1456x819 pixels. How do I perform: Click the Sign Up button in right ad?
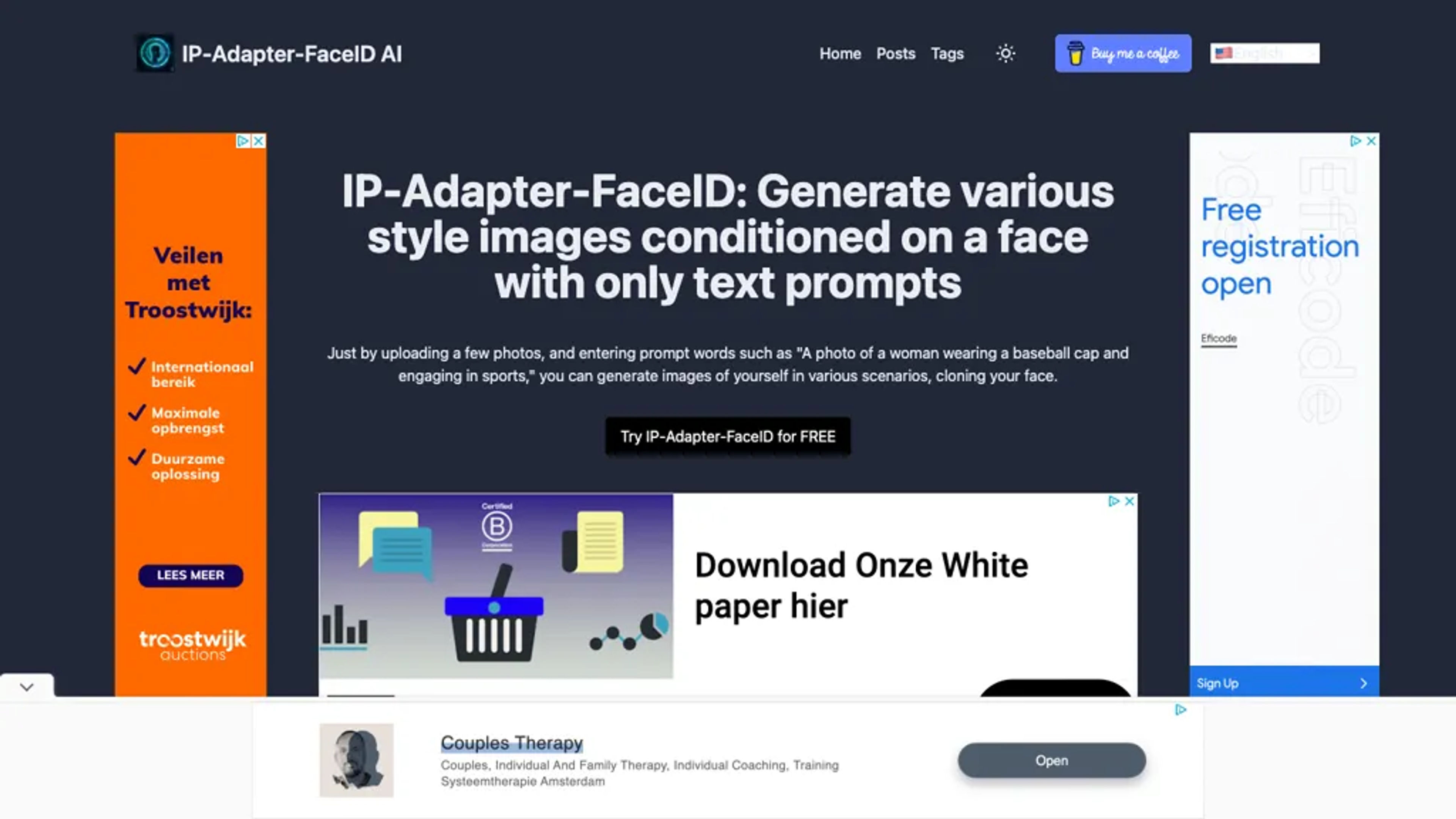(1283, 682)
